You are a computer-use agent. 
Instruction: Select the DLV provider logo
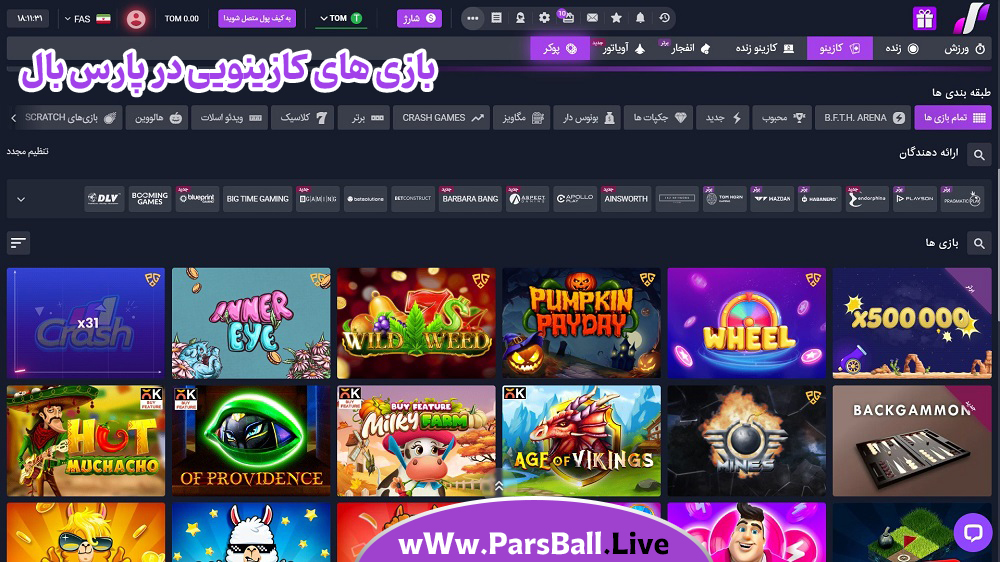point(104,199)
